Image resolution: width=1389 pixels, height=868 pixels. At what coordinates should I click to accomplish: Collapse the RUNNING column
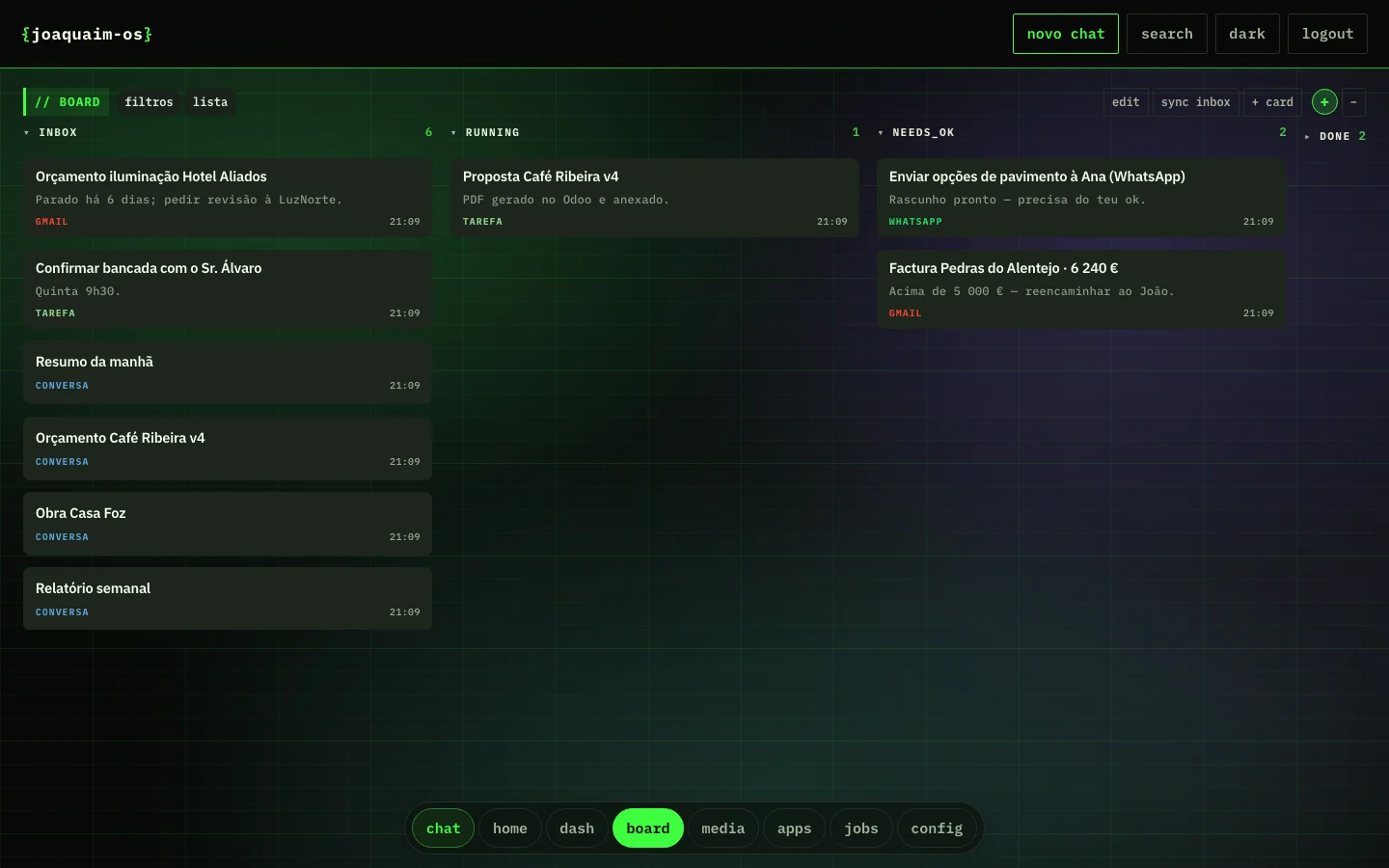pyautogui.click(x=453, y=133)
